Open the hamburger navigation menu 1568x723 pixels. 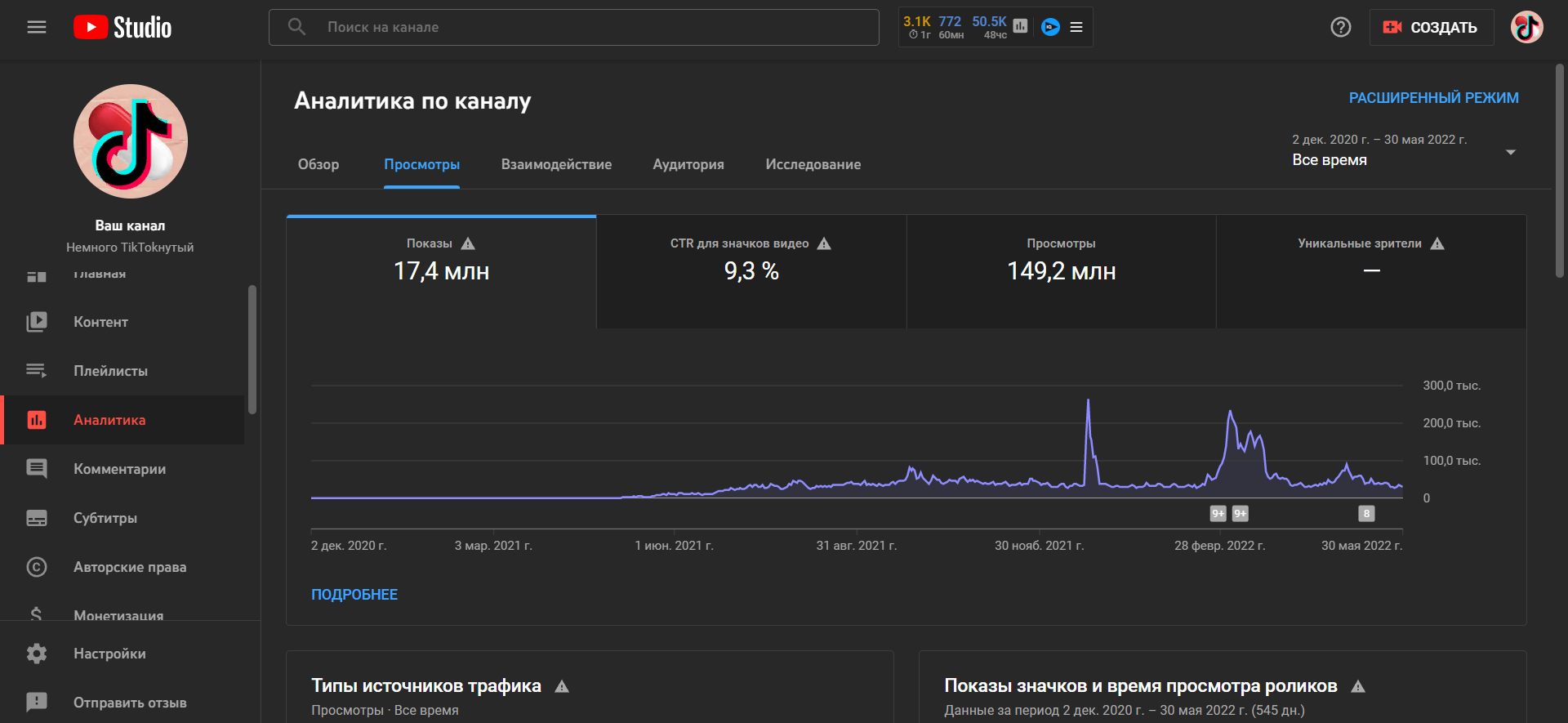click(37, 27)
